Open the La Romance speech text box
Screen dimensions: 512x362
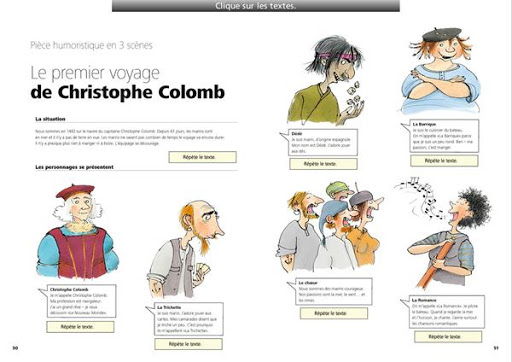click(x=446, y=312)
